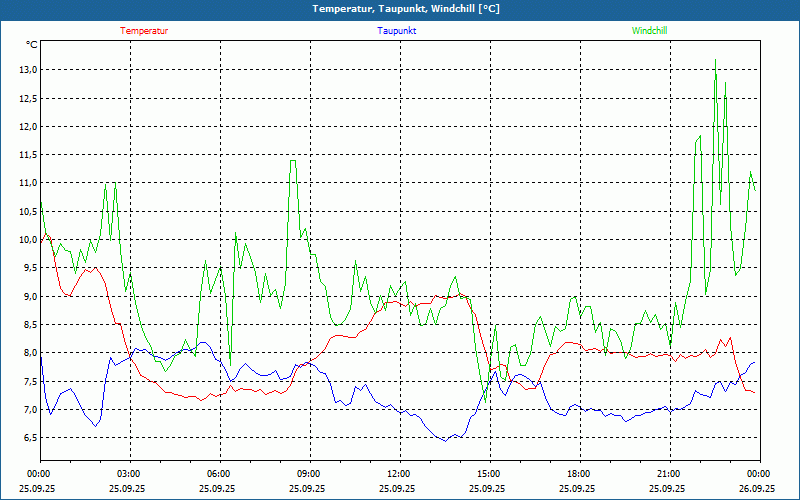Select the 06:00 time axis label
This screenshot has width=800, height=500.
point(219,474)
